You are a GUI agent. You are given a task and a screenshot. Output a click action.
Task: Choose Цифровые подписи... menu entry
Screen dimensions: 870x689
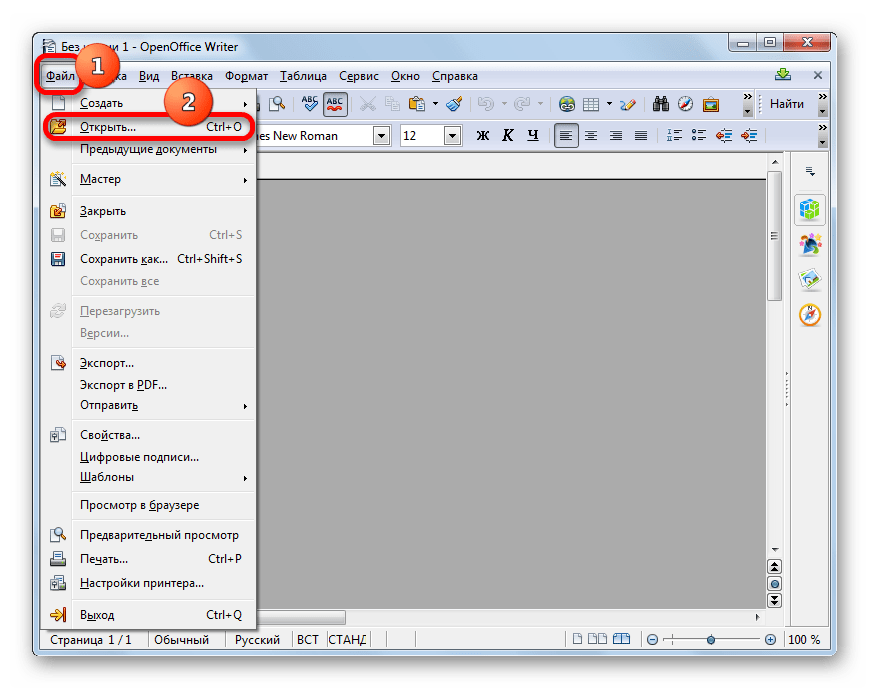click(149, 457)
